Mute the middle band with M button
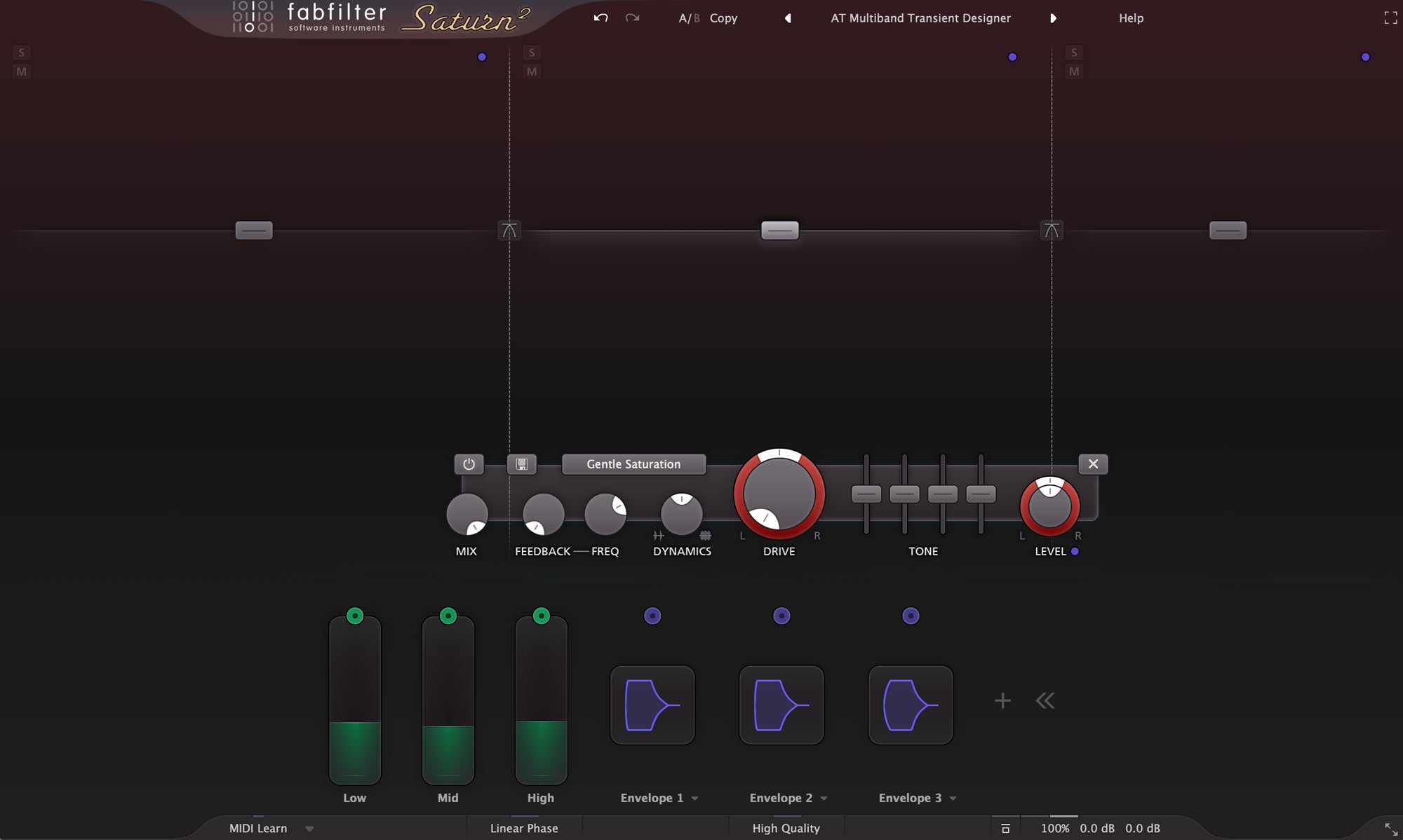1403x840 pixels. (532, 72)
